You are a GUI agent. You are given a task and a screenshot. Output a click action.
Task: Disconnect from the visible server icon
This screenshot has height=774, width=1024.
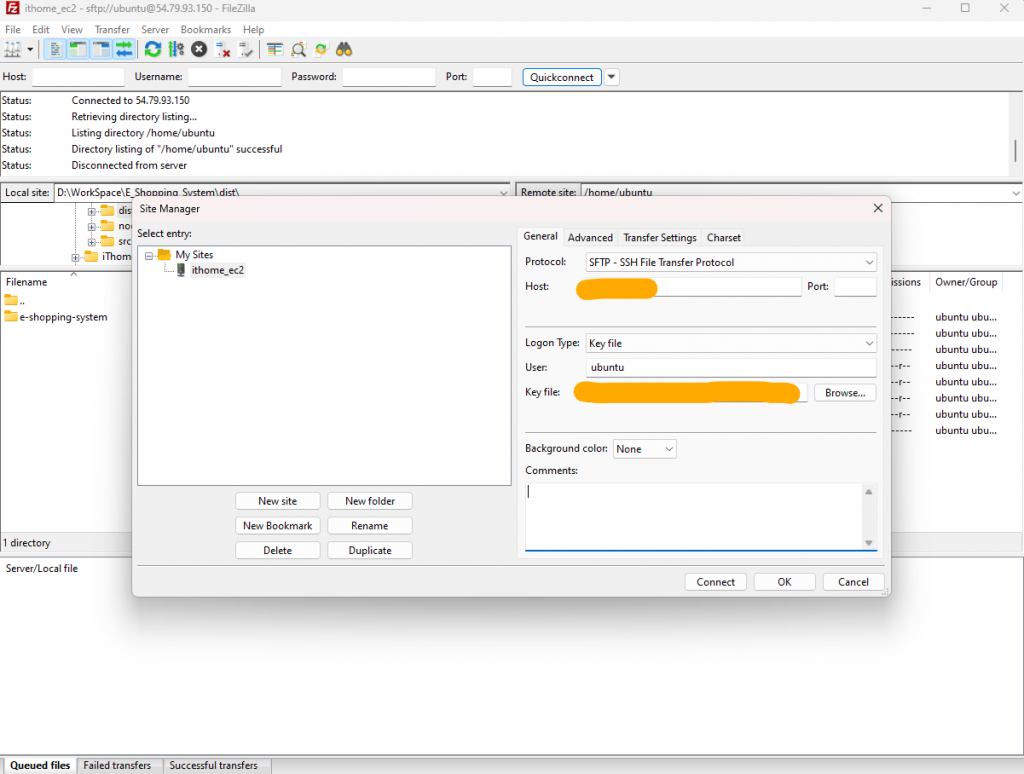(223, 50)
